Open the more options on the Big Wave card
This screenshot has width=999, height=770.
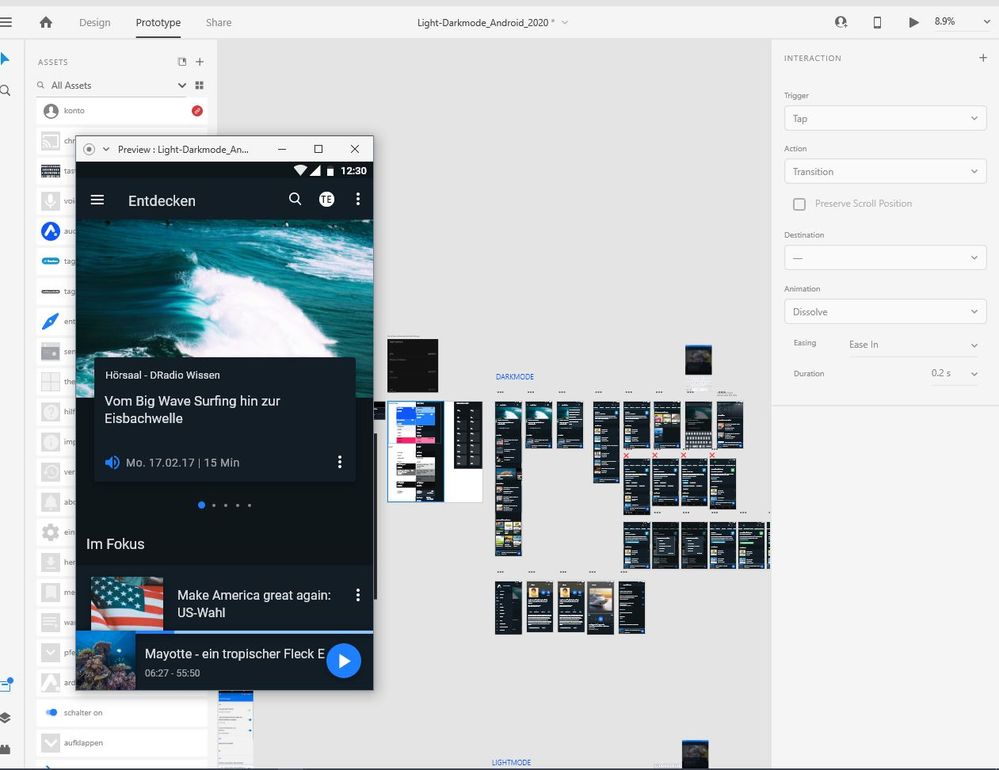coord(340,462)
